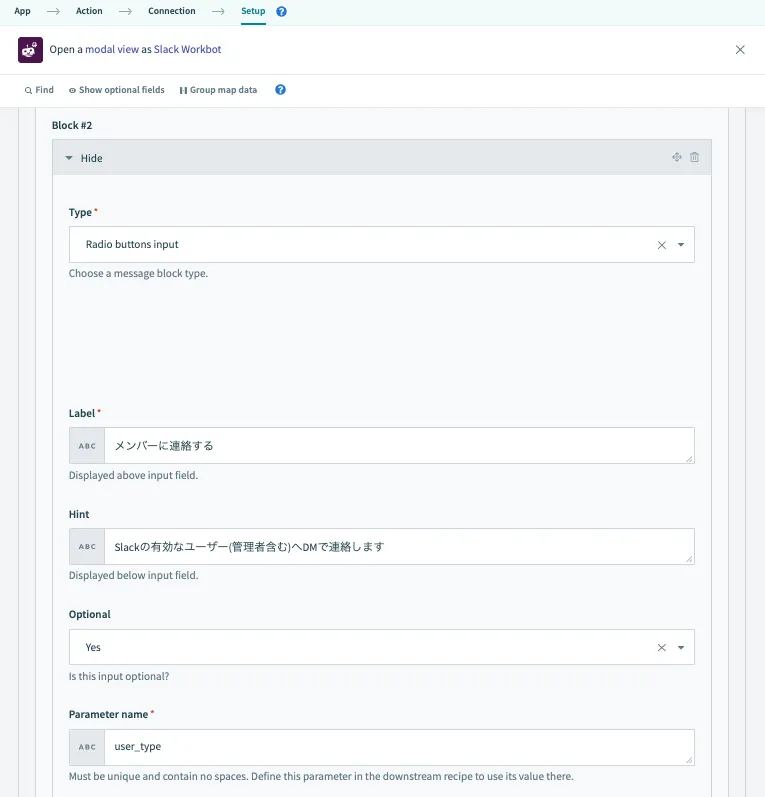Open help icon next to Group map data
This screenshot has width=765, height=797.
pyautogui.click(x=280, y=89)
